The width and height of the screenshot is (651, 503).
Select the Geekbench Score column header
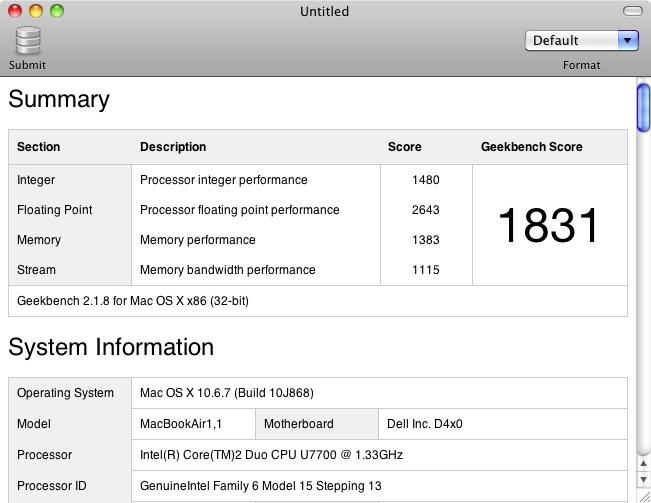pyautogui.click(x=531, y=147)
